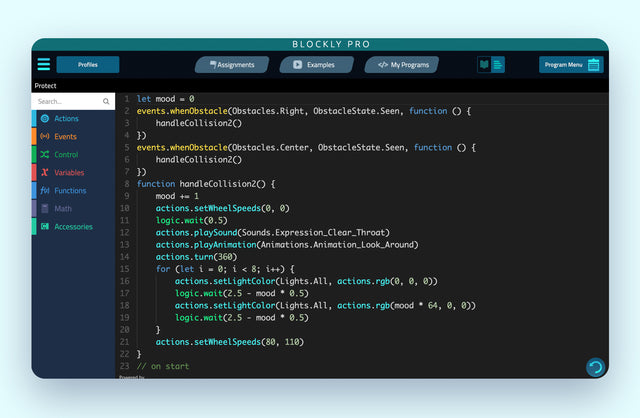This screenshot has height=418, width=640.
Task: Switch to text code view toggle
Action: [498, 65]
